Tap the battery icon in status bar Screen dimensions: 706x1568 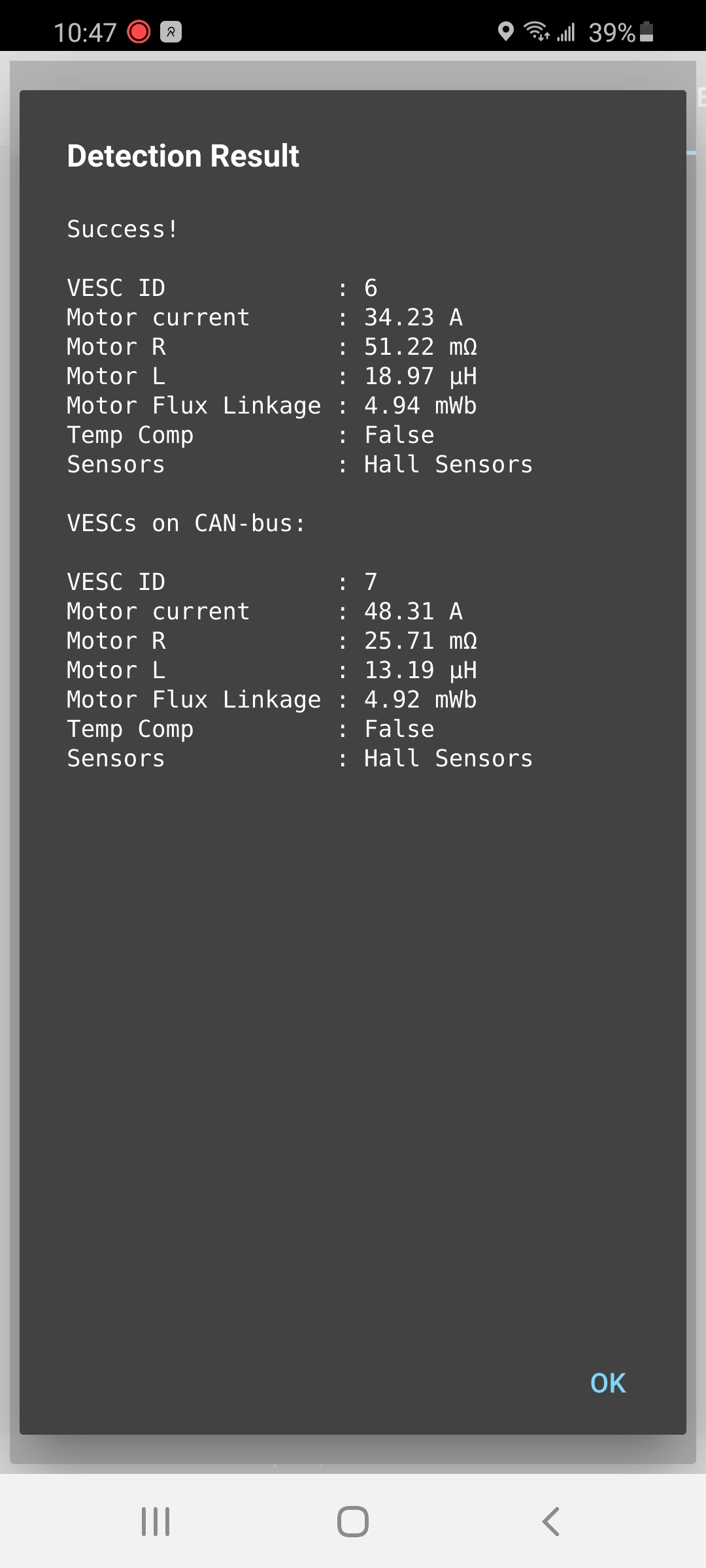click(647, 31)
